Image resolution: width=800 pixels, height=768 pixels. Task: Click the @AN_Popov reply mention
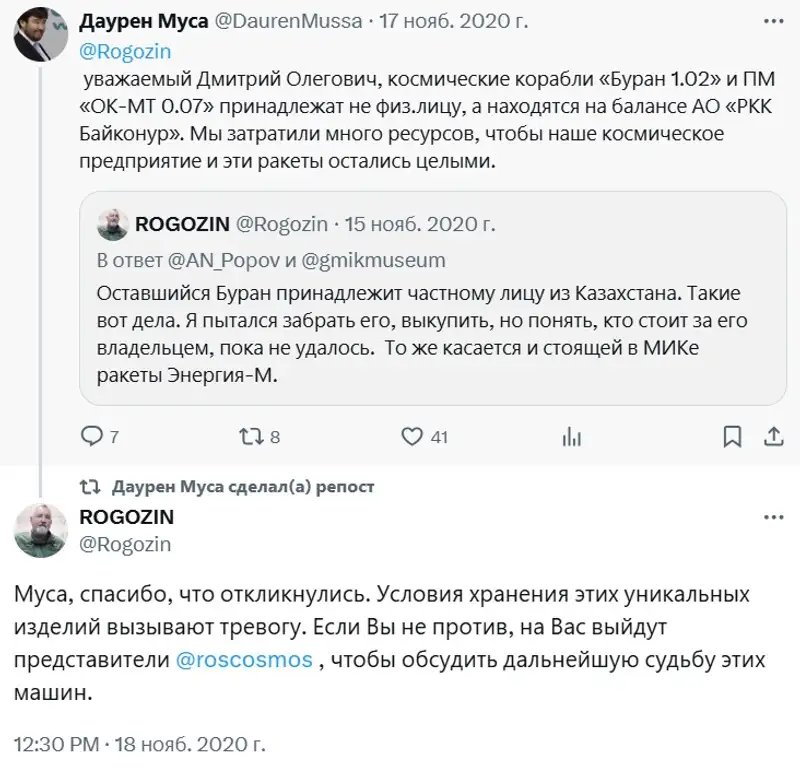217,261
